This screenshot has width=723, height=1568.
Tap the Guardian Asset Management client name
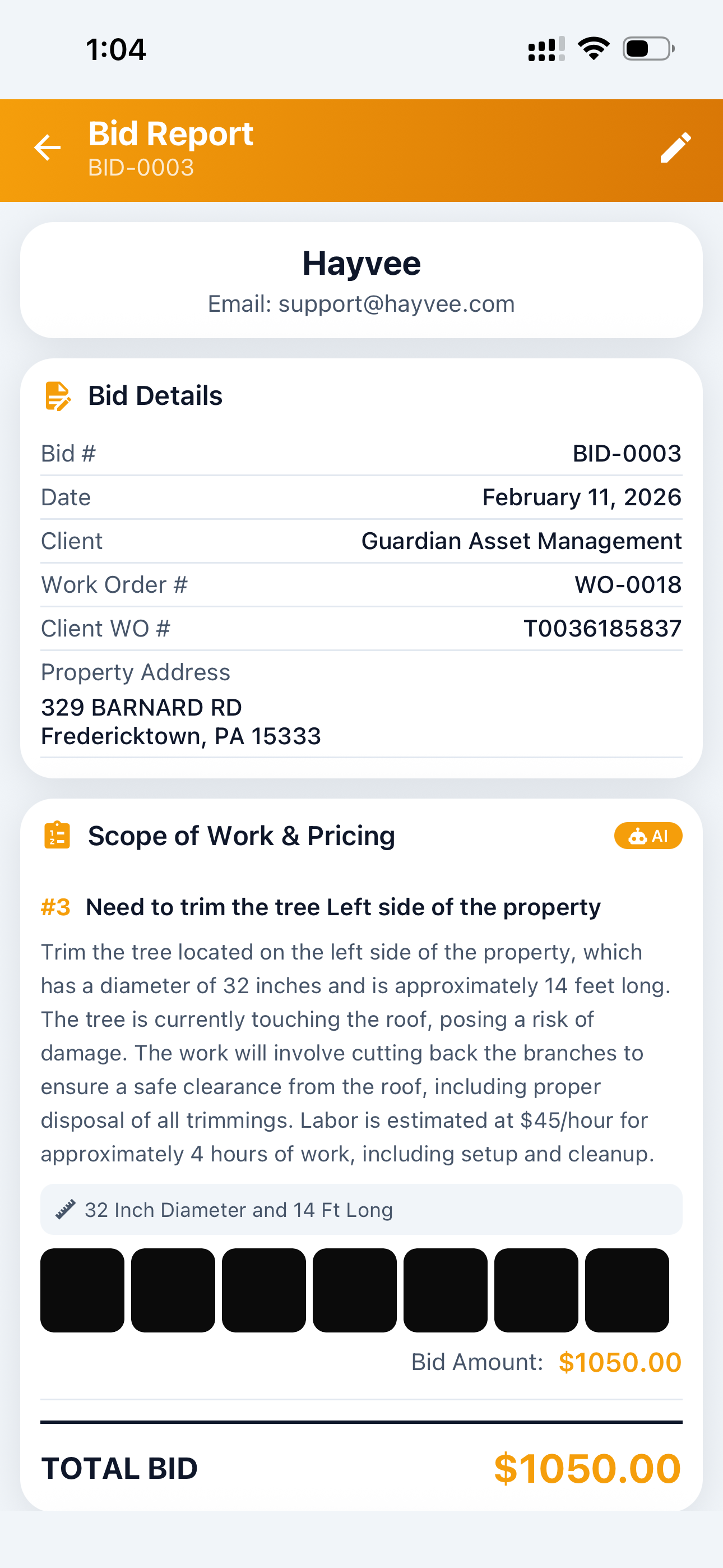click(521, 541)
